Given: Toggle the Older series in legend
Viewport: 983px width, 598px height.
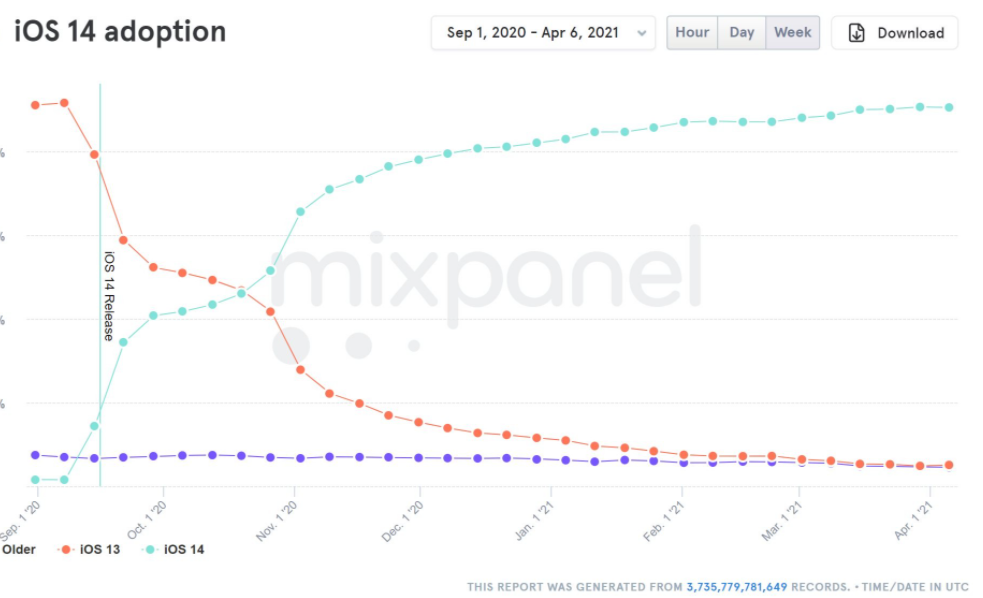Looking at the screenshot, I should click(18, 549).
